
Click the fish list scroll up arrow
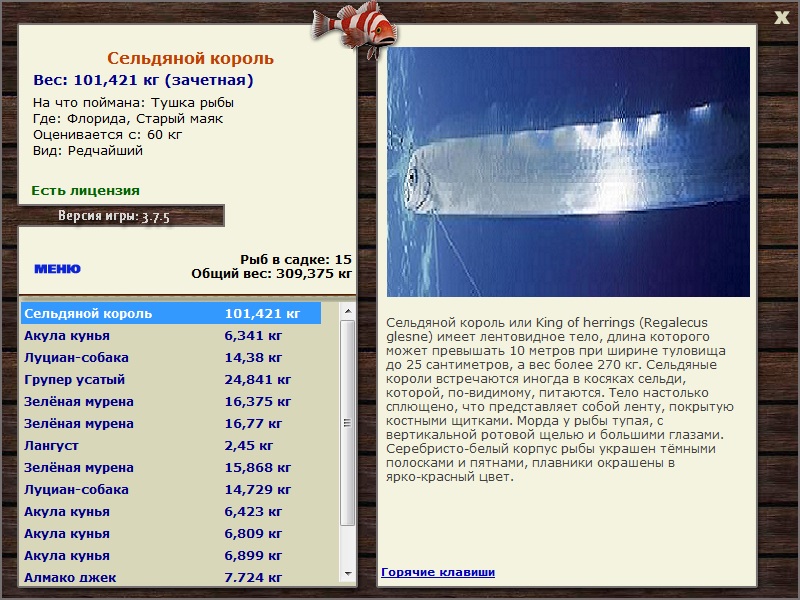(347, 311)
